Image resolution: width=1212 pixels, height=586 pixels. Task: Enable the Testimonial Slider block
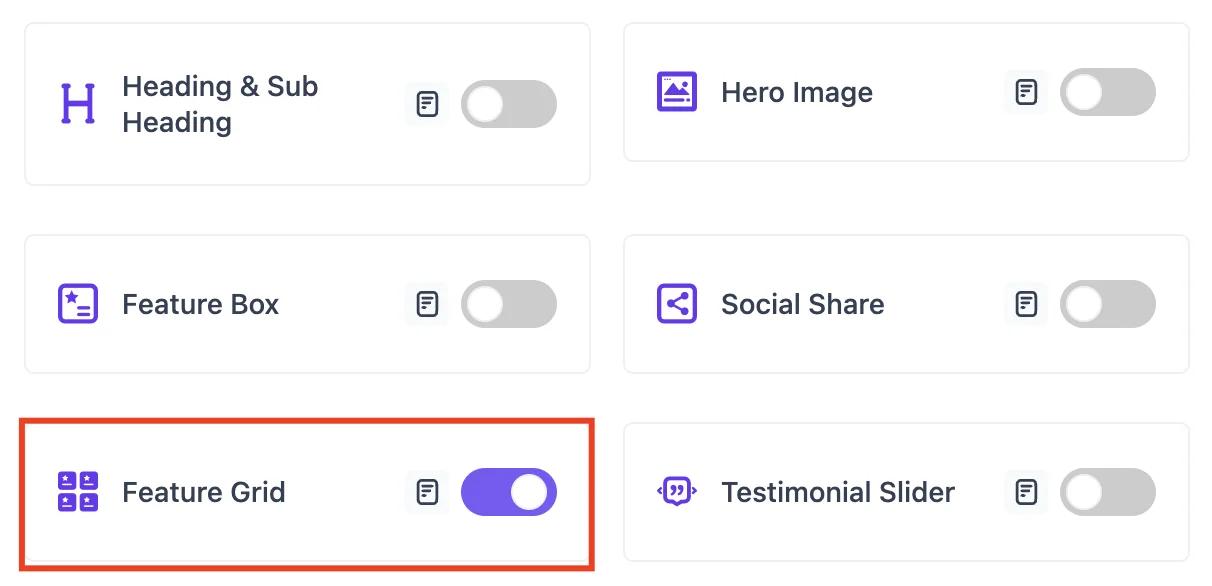pyautogui.click(x=1107, y=492)
